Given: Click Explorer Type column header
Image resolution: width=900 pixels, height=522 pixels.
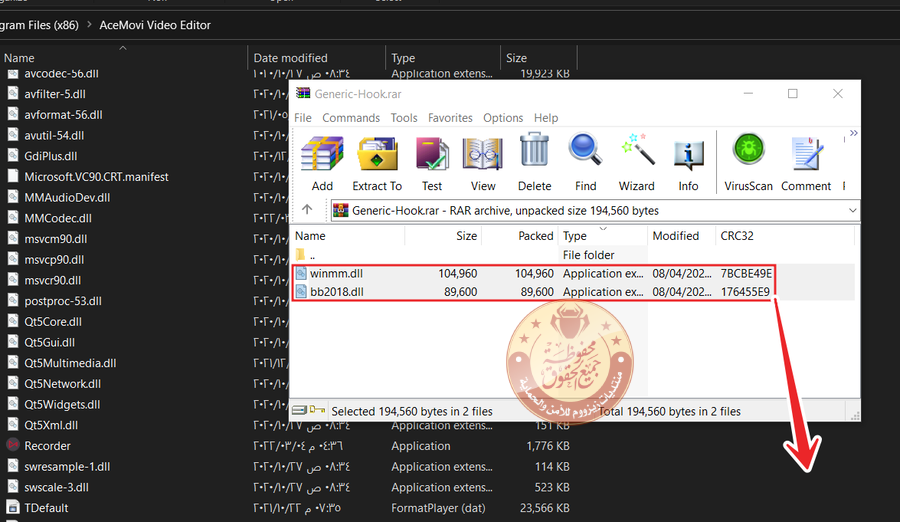Looking at the screenshot, I should point(403,58).
